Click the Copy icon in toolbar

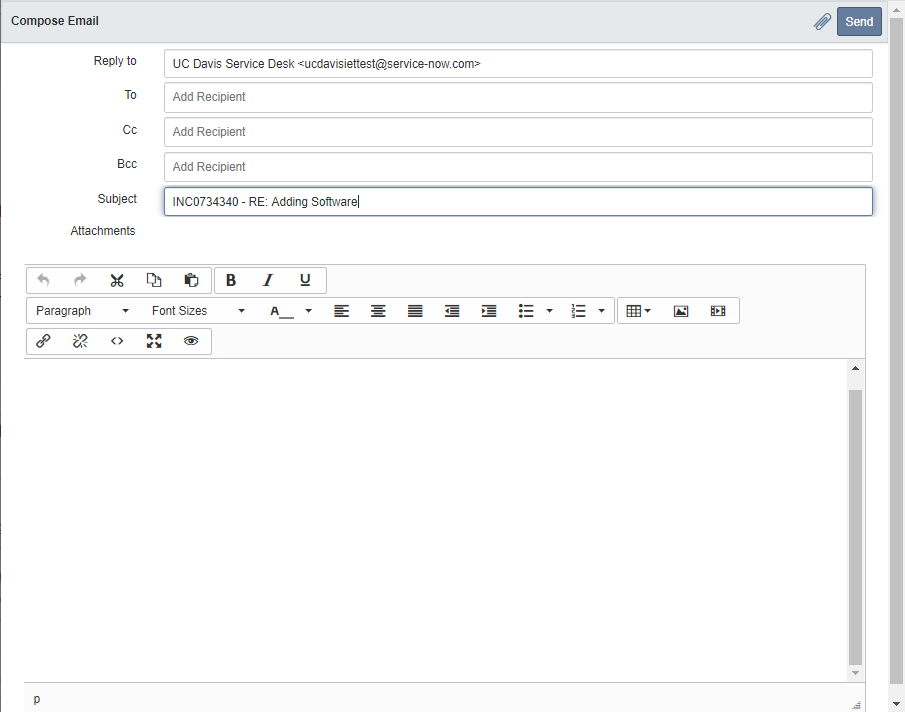(154, 280)
